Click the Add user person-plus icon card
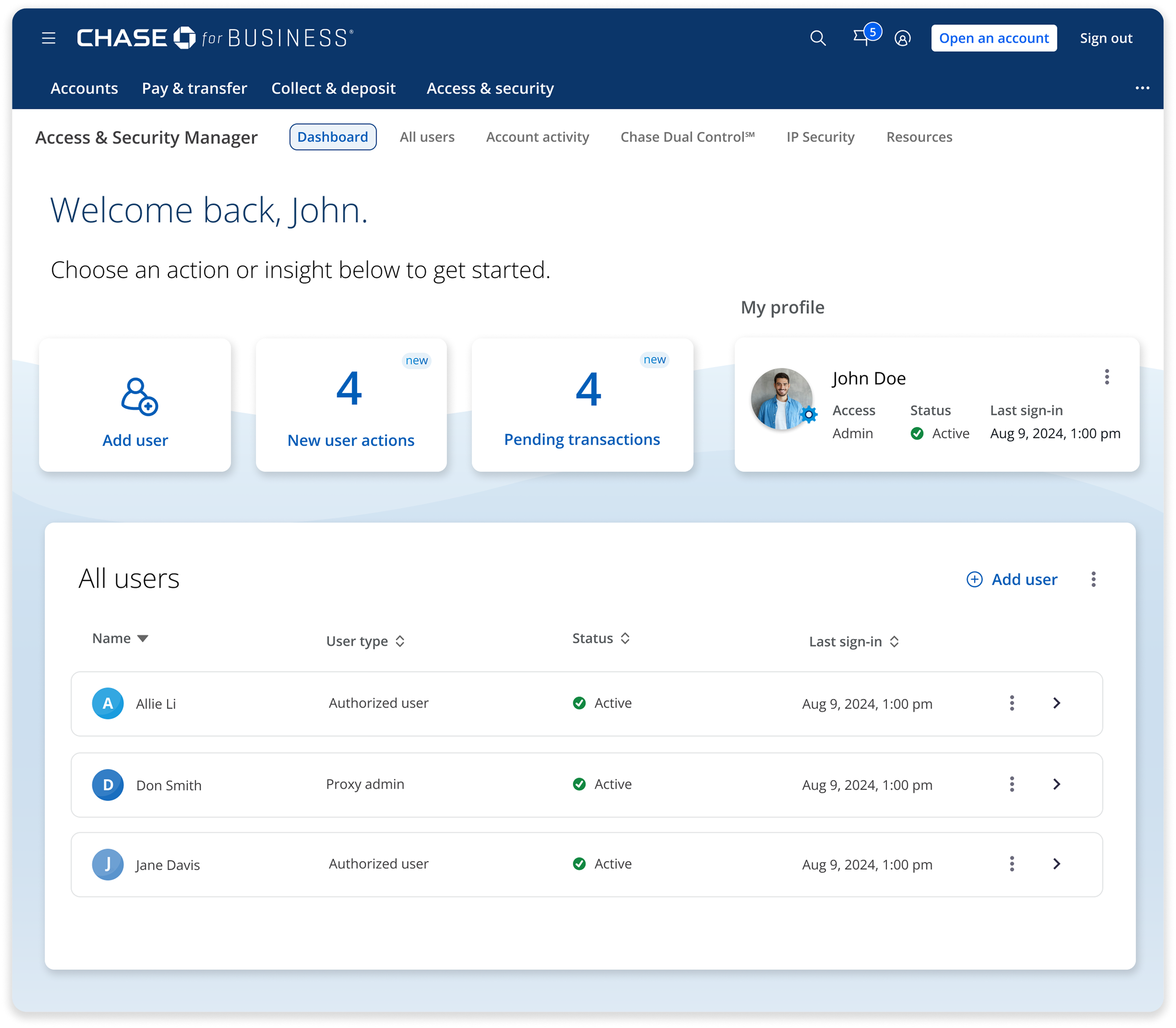Image resolution: width=1176 pixels, height=1028 pixels. pos(135,405)
